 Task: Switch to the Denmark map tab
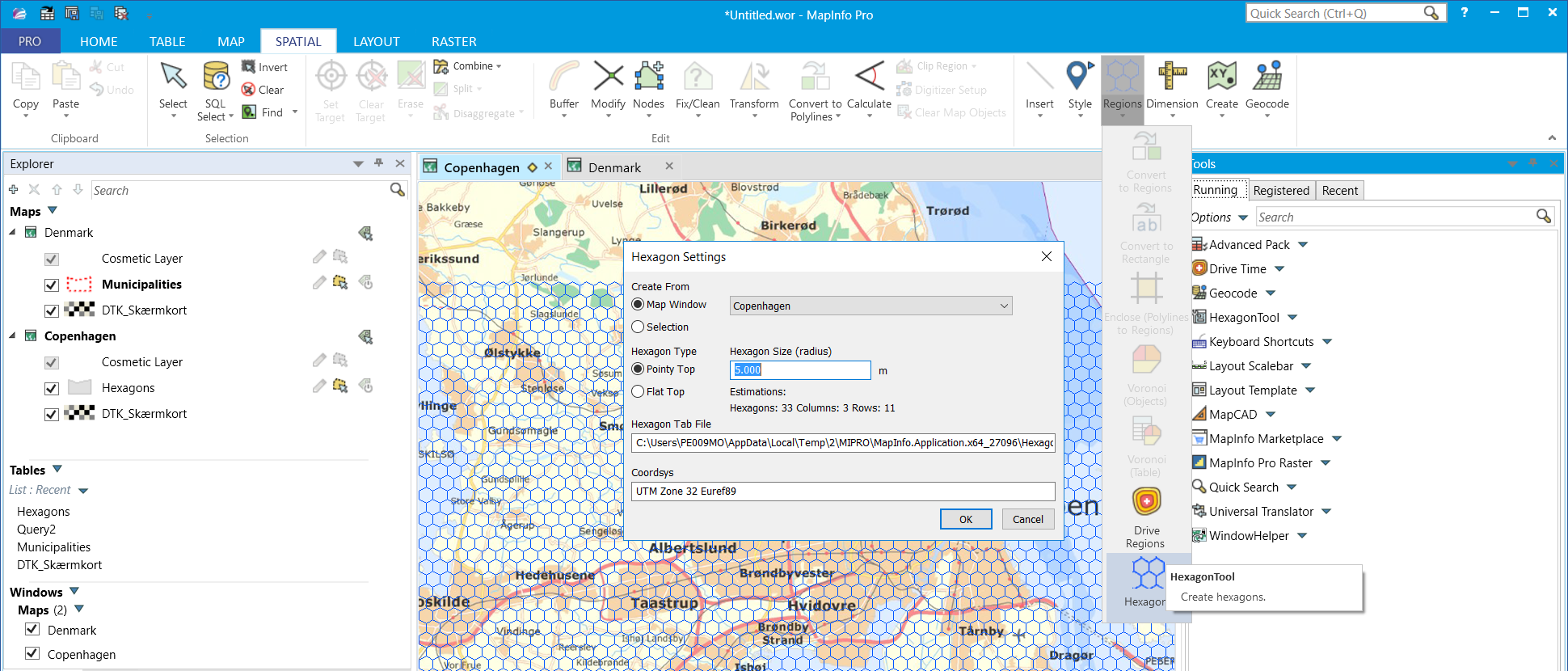click(614, 167)
